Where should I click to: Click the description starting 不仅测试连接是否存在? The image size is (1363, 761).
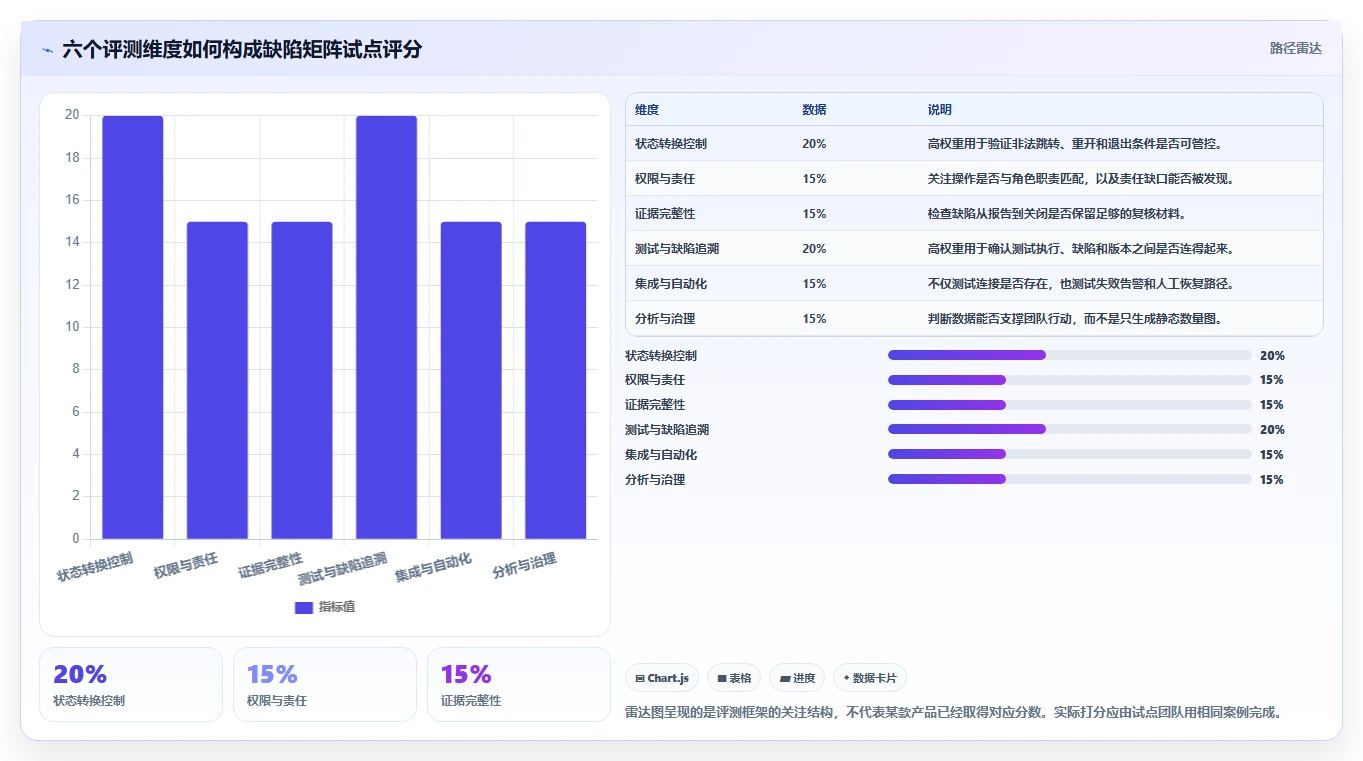(x=1081, y=284)
